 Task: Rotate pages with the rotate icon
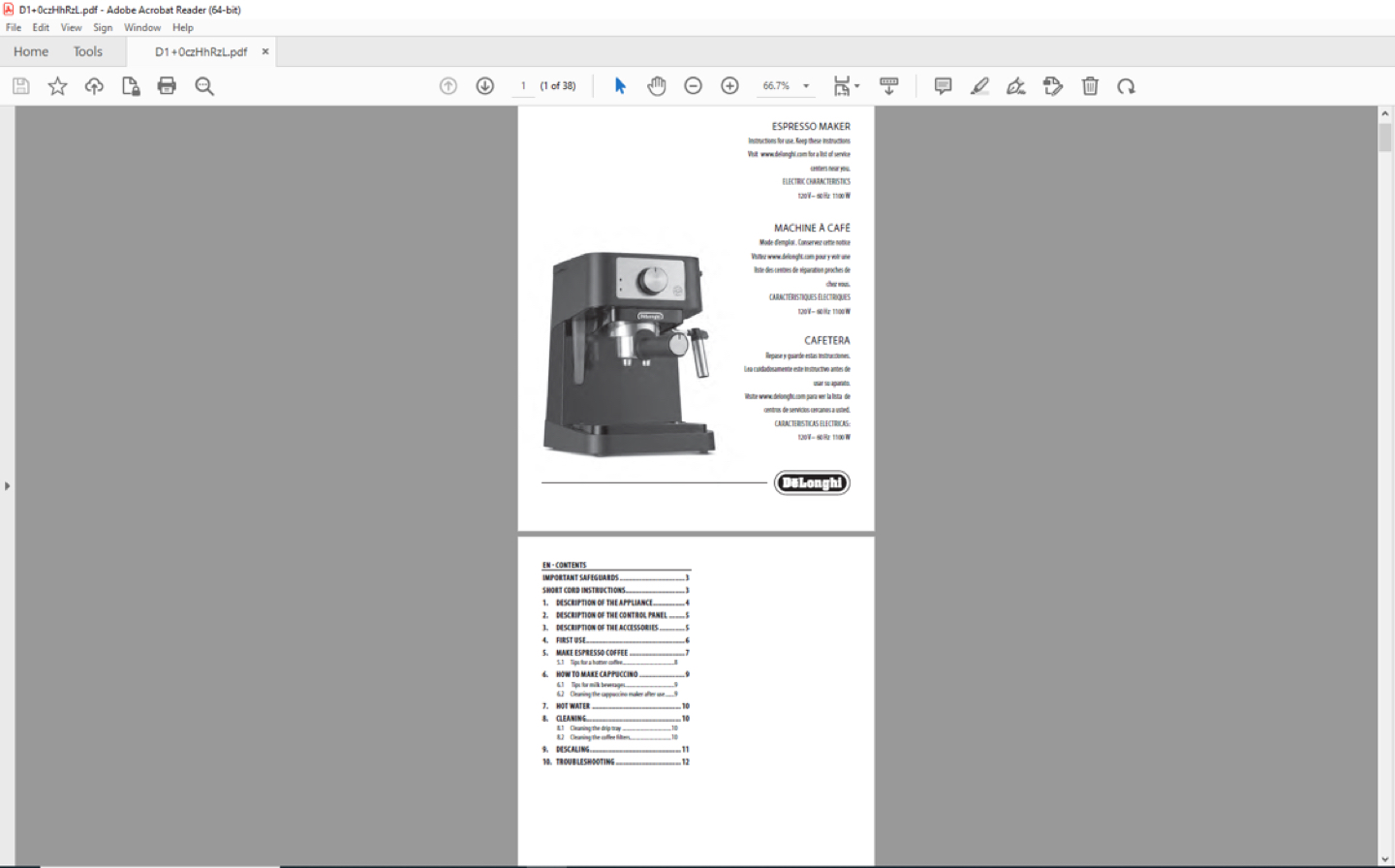(1126, 85)
